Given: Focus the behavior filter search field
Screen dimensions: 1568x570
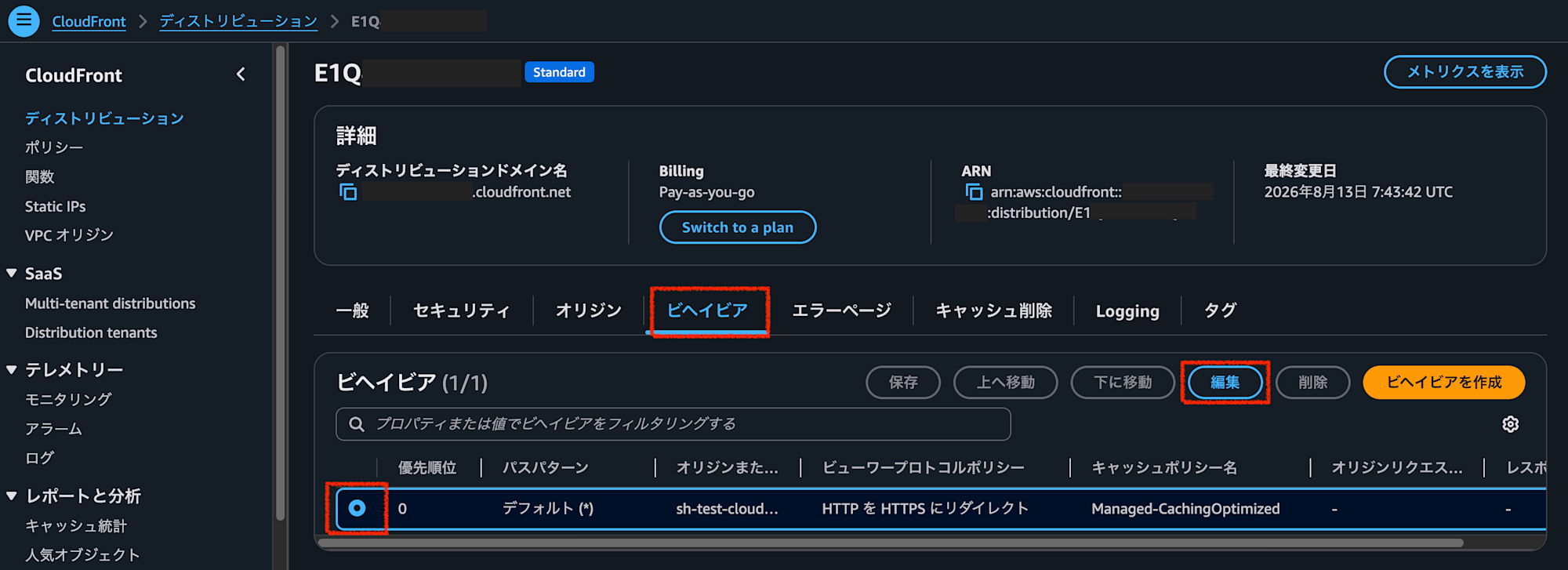Looking at the screenshot, I should point(673,424).
